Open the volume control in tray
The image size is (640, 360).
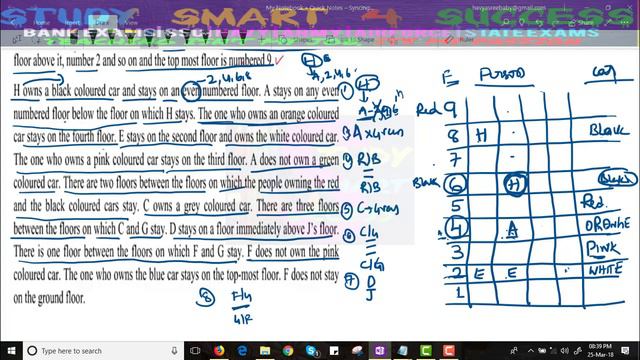tap(565, 351)
